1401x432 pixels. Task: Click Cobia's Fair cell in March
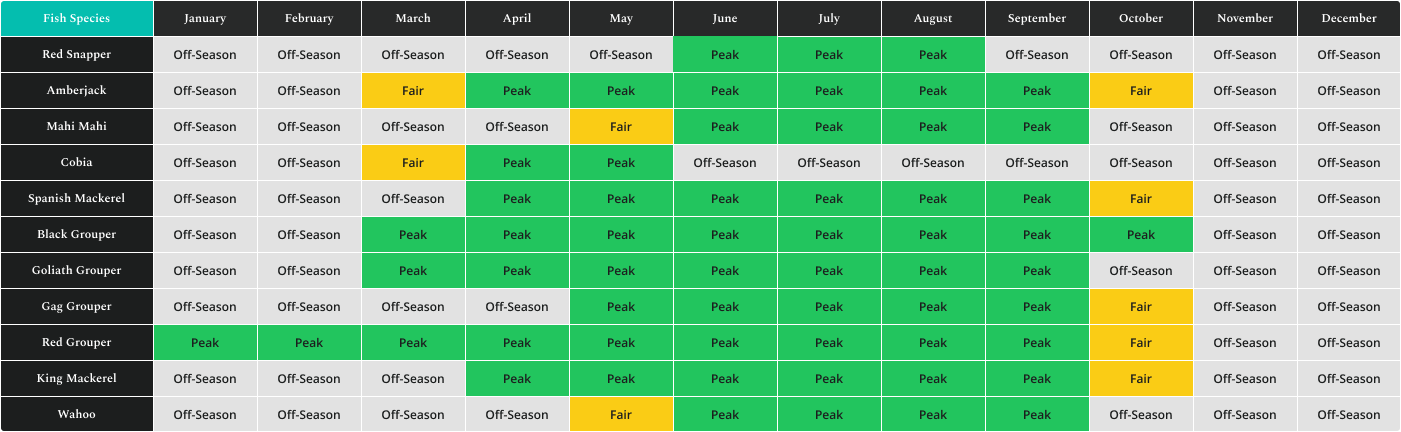413,163
